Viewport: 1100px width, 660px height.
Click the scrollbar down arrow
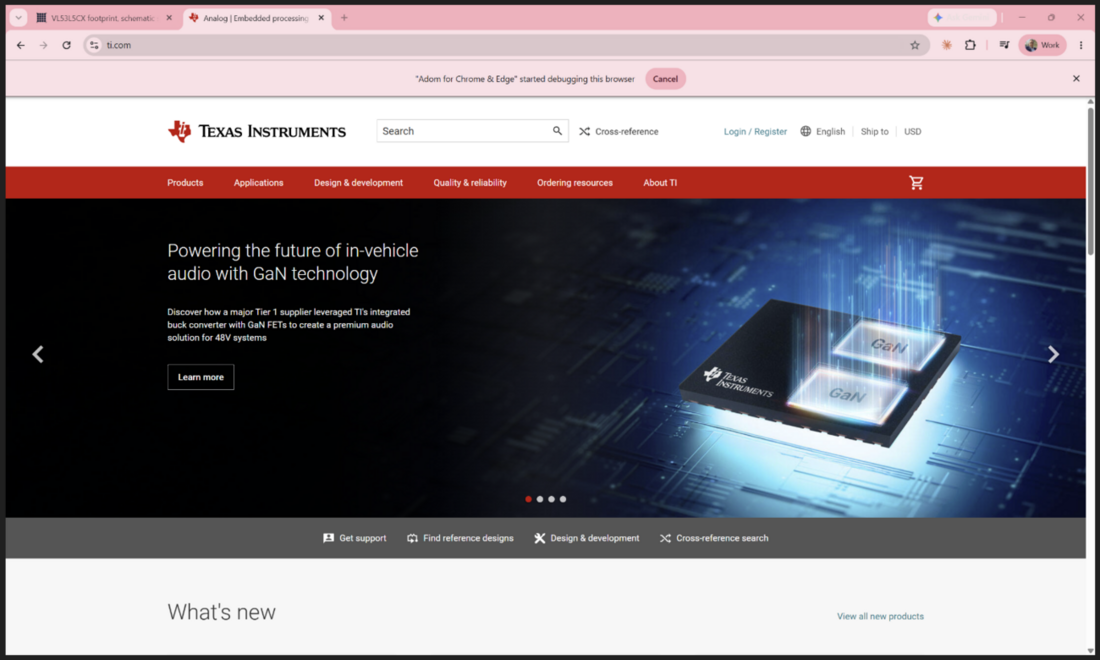tap(1090, 650)
